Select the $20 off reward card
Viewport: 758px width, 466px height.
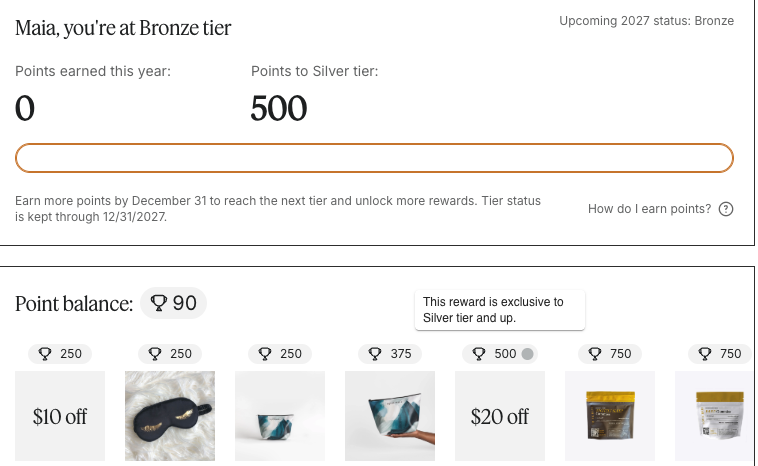[500, 416]
